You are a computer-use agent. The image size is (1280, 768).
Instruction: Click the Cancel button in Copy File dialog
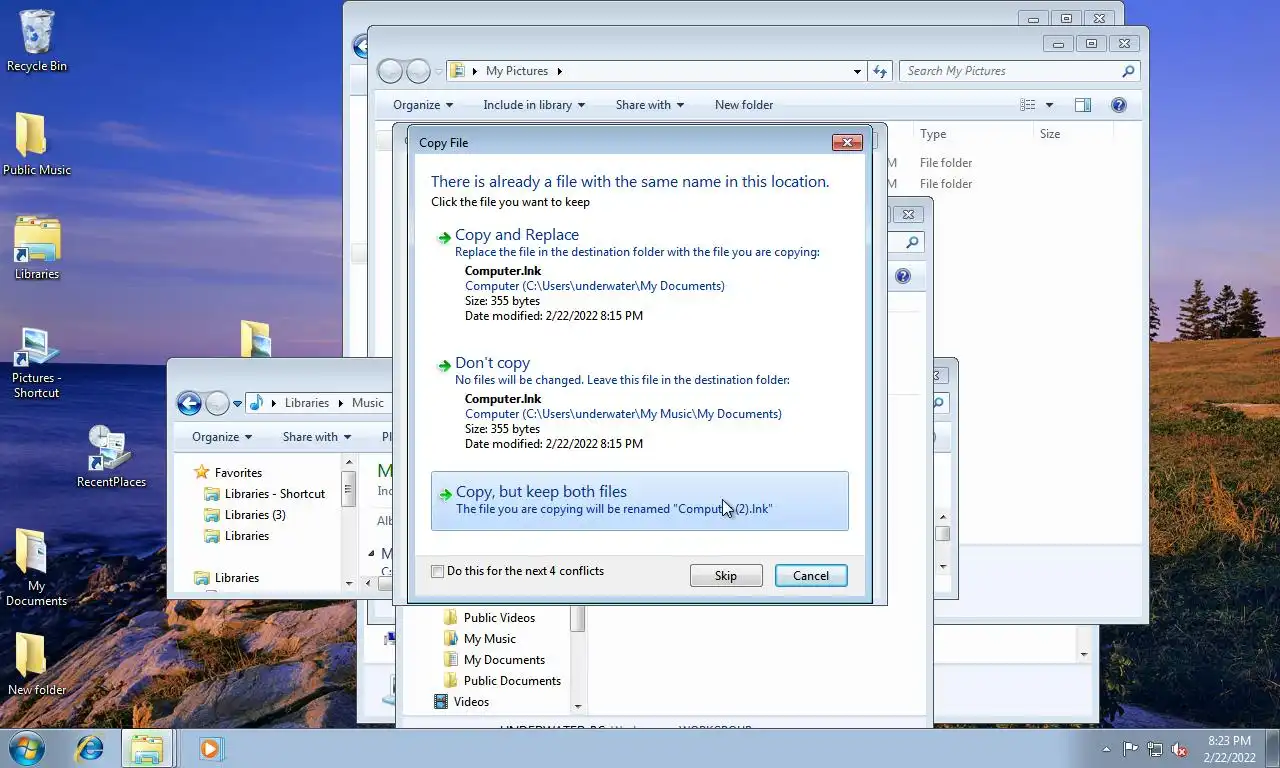(811, 576)
